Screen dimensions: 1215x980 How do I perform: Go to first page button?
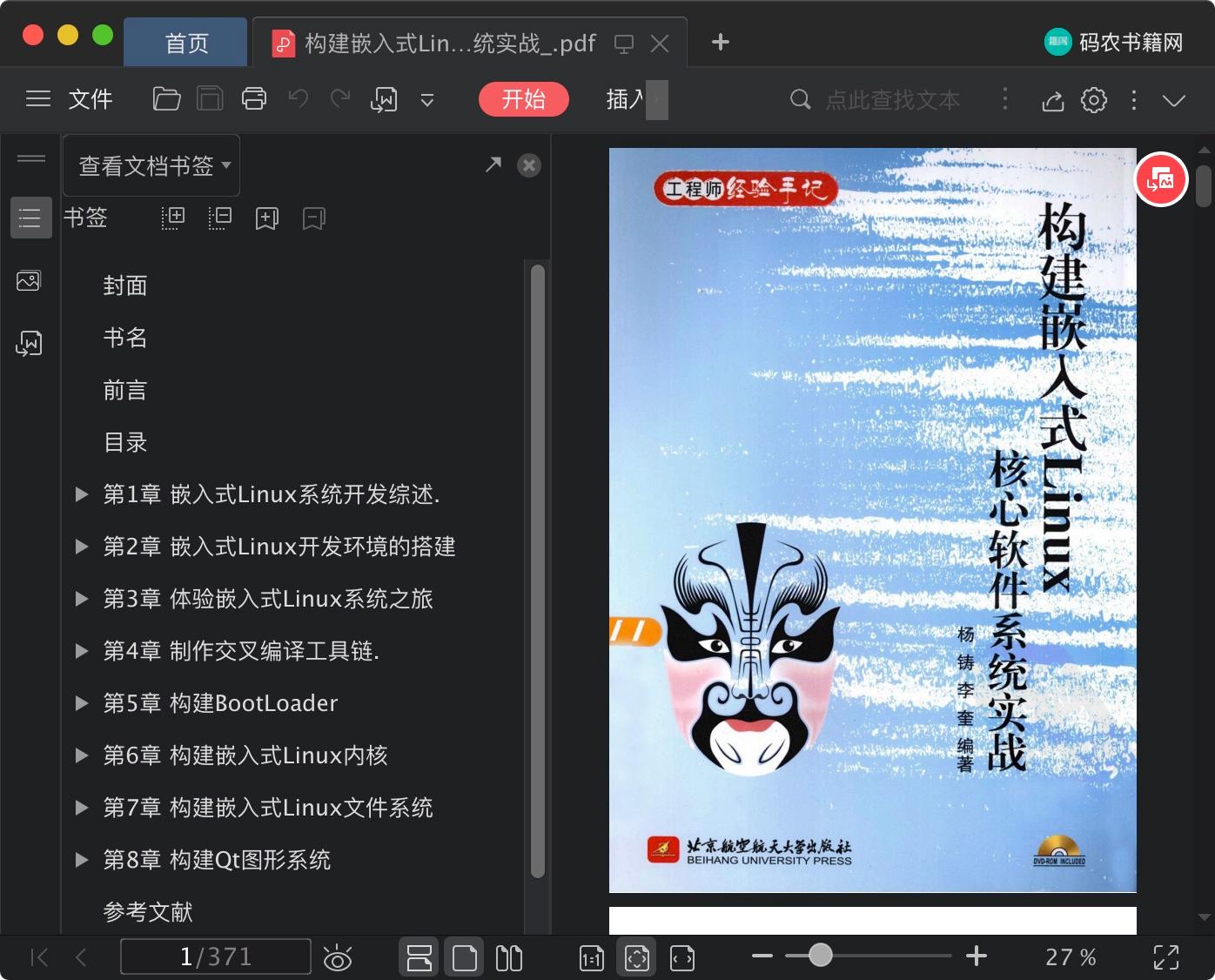click(x=39, y=957)
